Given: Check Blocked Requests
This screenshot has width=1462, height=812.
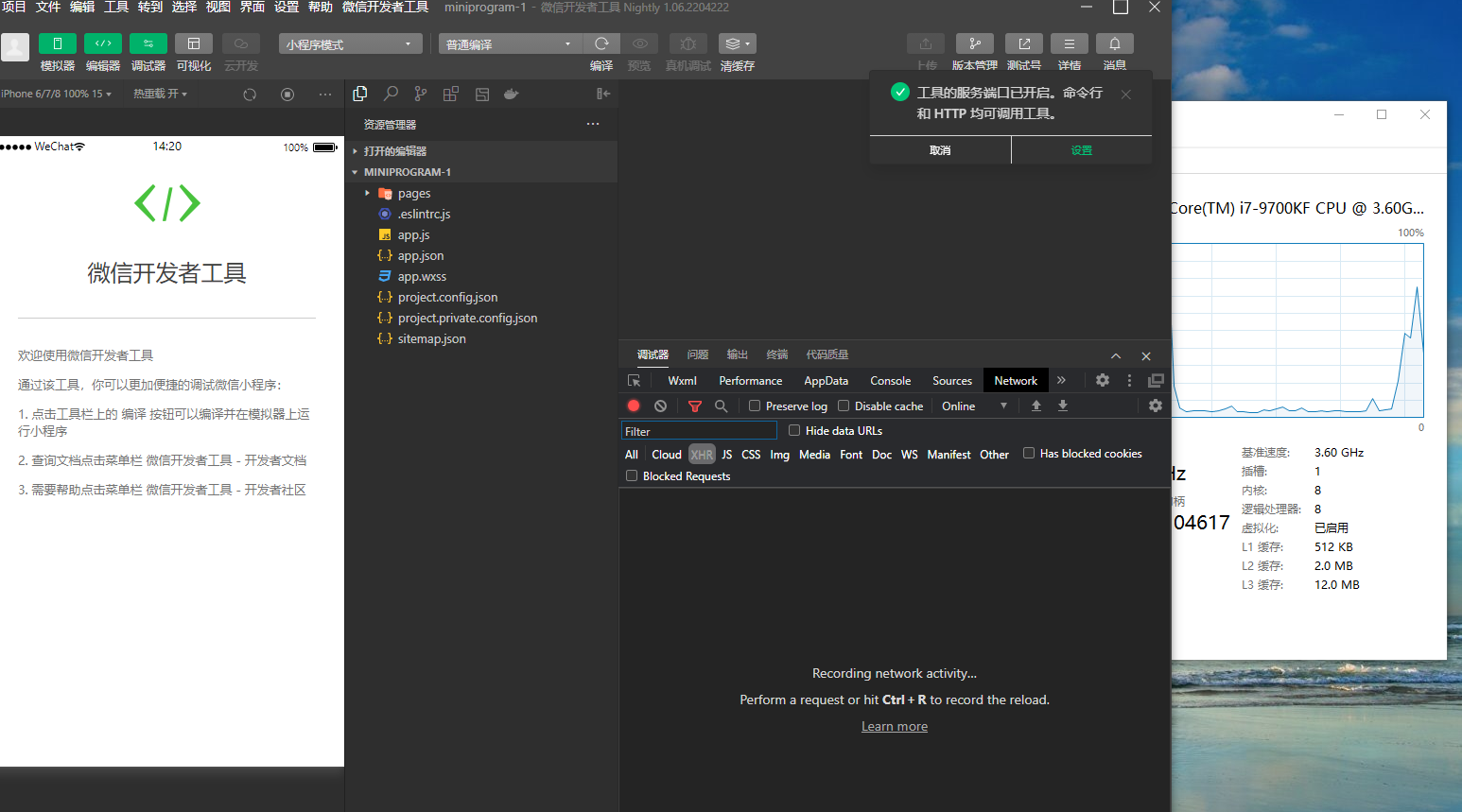Looking at the screenshot, I should point(632,475).
